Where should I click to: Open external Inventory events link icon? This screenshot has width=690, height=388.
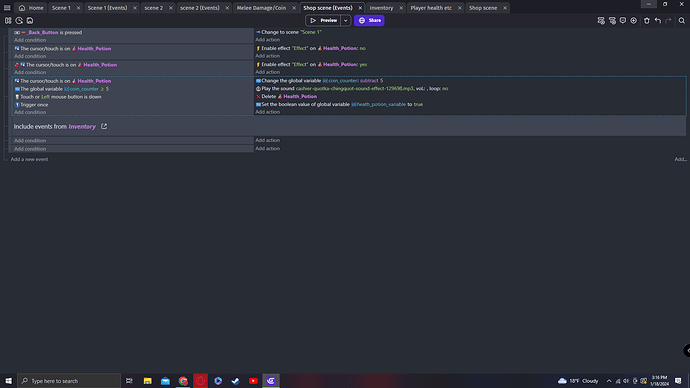coord(104,126)
